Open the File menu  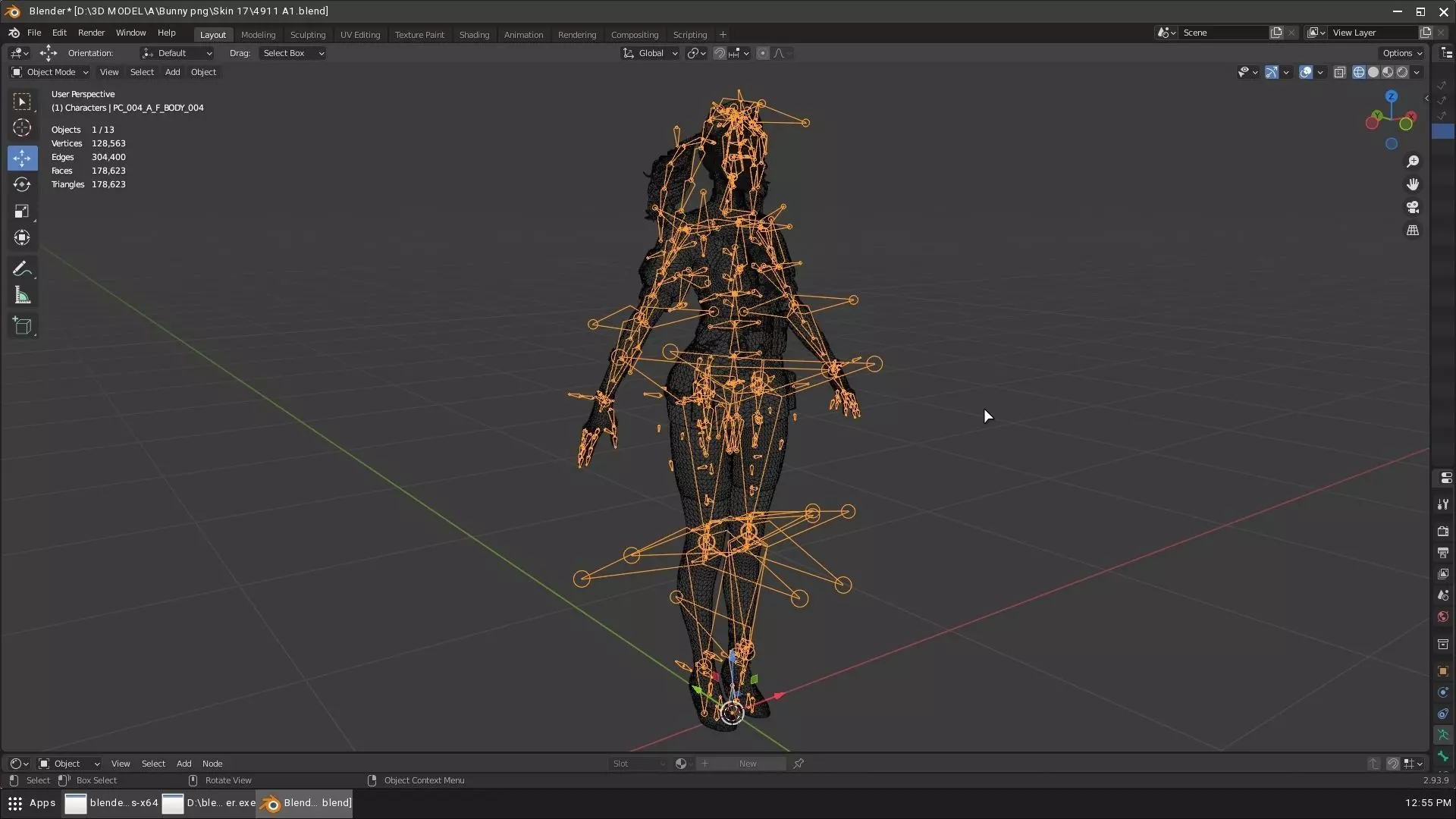(34, 33)
